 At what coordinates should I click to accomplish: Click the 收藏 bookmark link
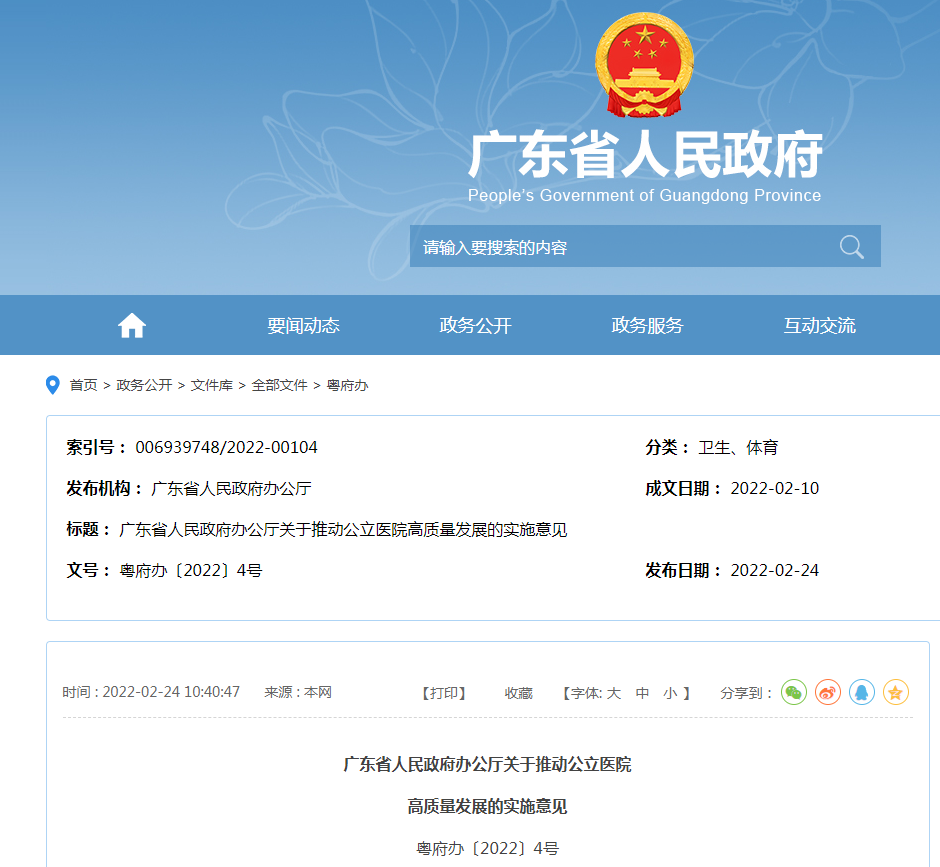point(518,693)
